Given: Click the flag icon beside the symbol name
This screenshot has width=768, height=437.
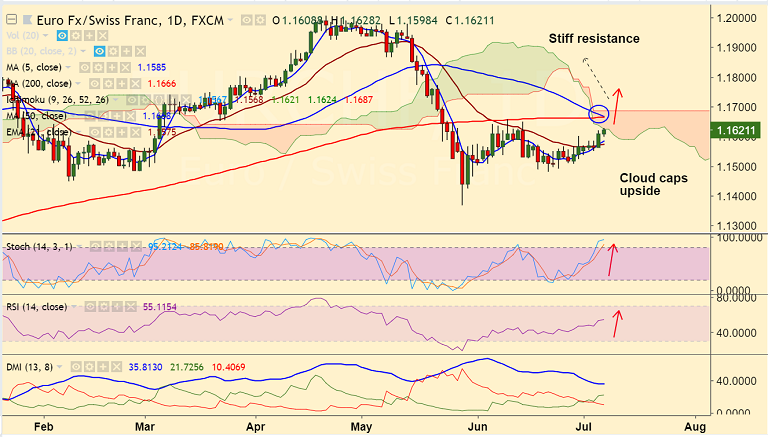Looking at the screenshot, I should 27,20.
